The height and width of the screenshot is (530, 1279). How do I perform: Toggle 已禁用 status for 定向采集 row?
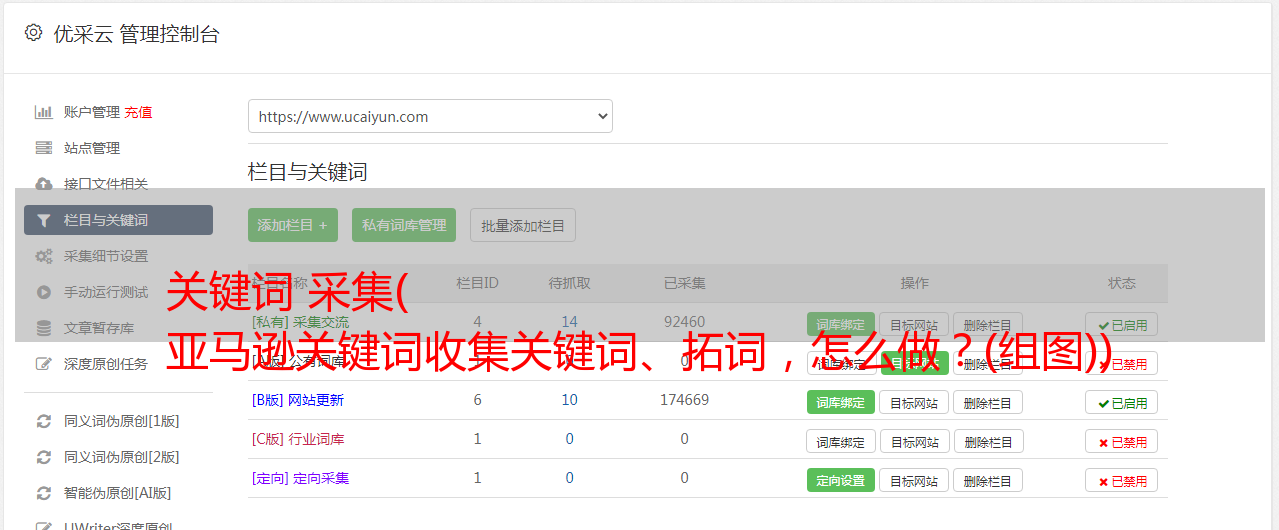click(1121, 480)
